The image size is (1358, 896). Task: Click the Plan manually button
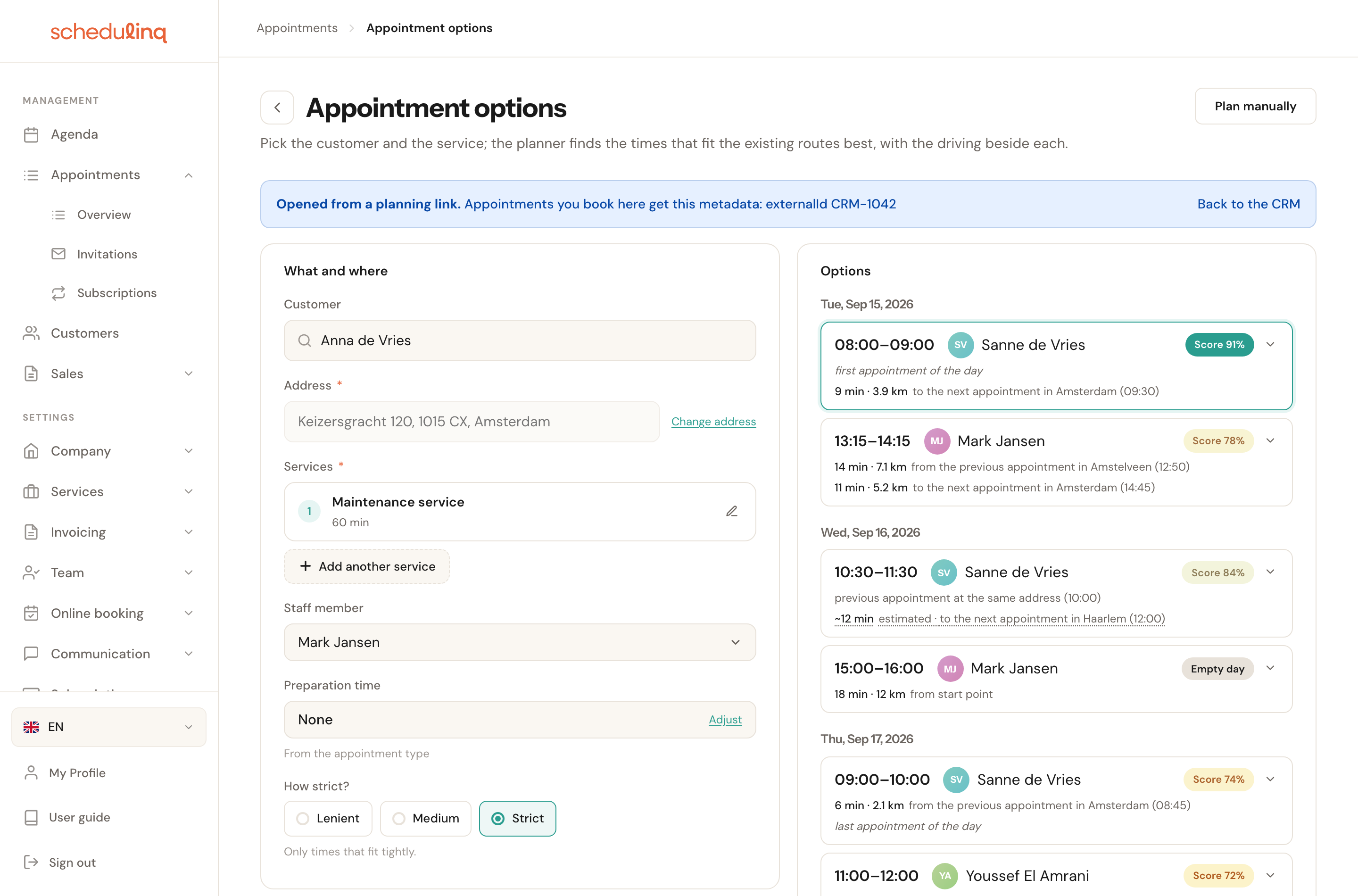coord(1255,106)
